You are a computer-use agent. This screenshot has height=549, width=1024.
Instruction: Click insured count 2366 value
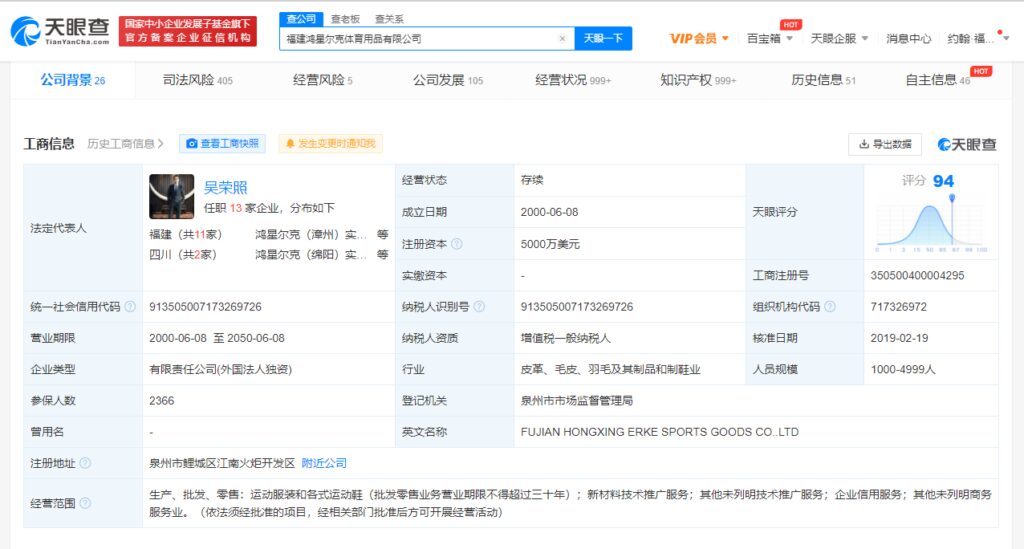click(161, 401)
